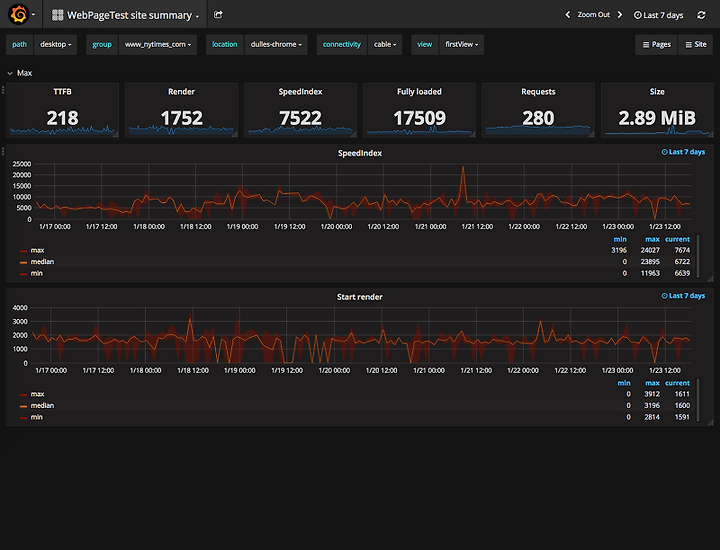The height and width of the screenshot is (550, 720).
Task: Click the Size panel title
Action: tap(657, 92)
